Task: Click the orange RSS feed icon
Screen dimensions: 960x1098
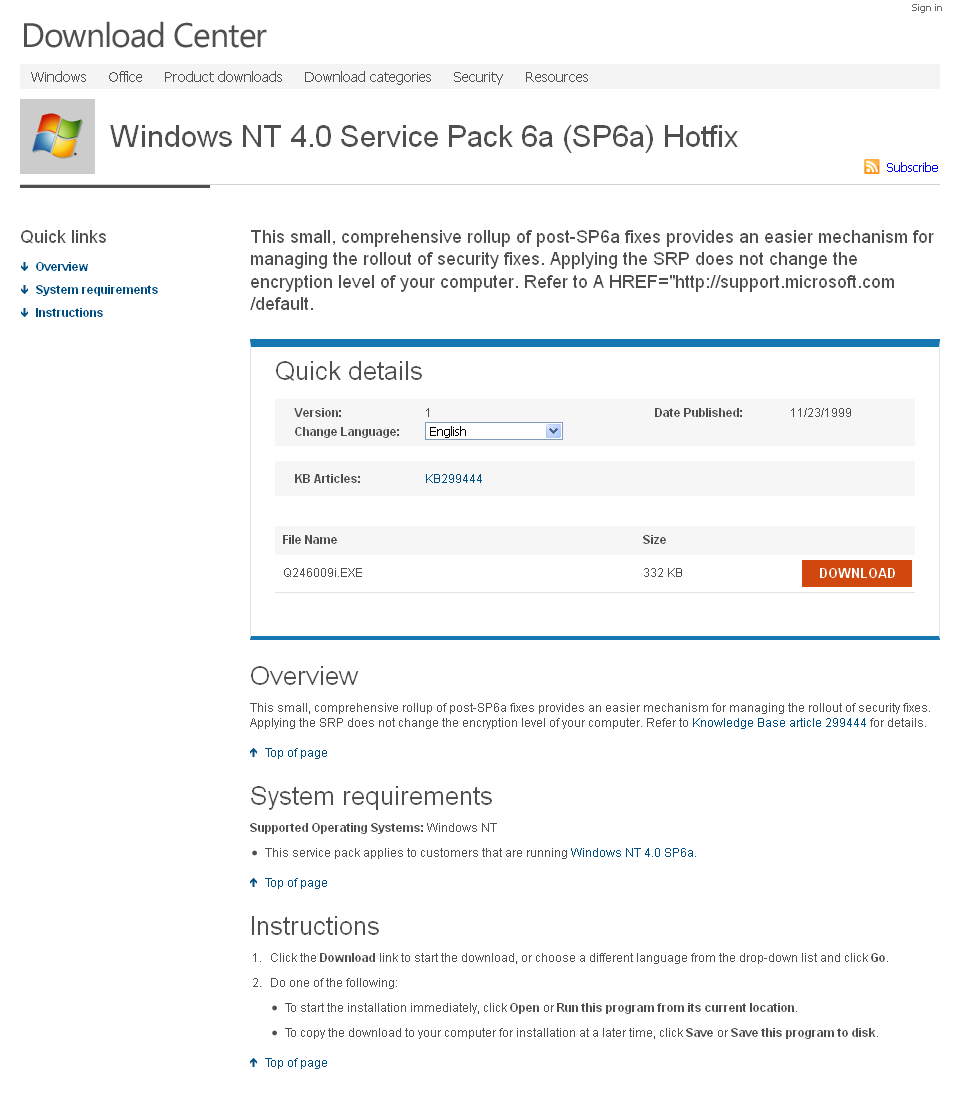Action: pos(872,167)
